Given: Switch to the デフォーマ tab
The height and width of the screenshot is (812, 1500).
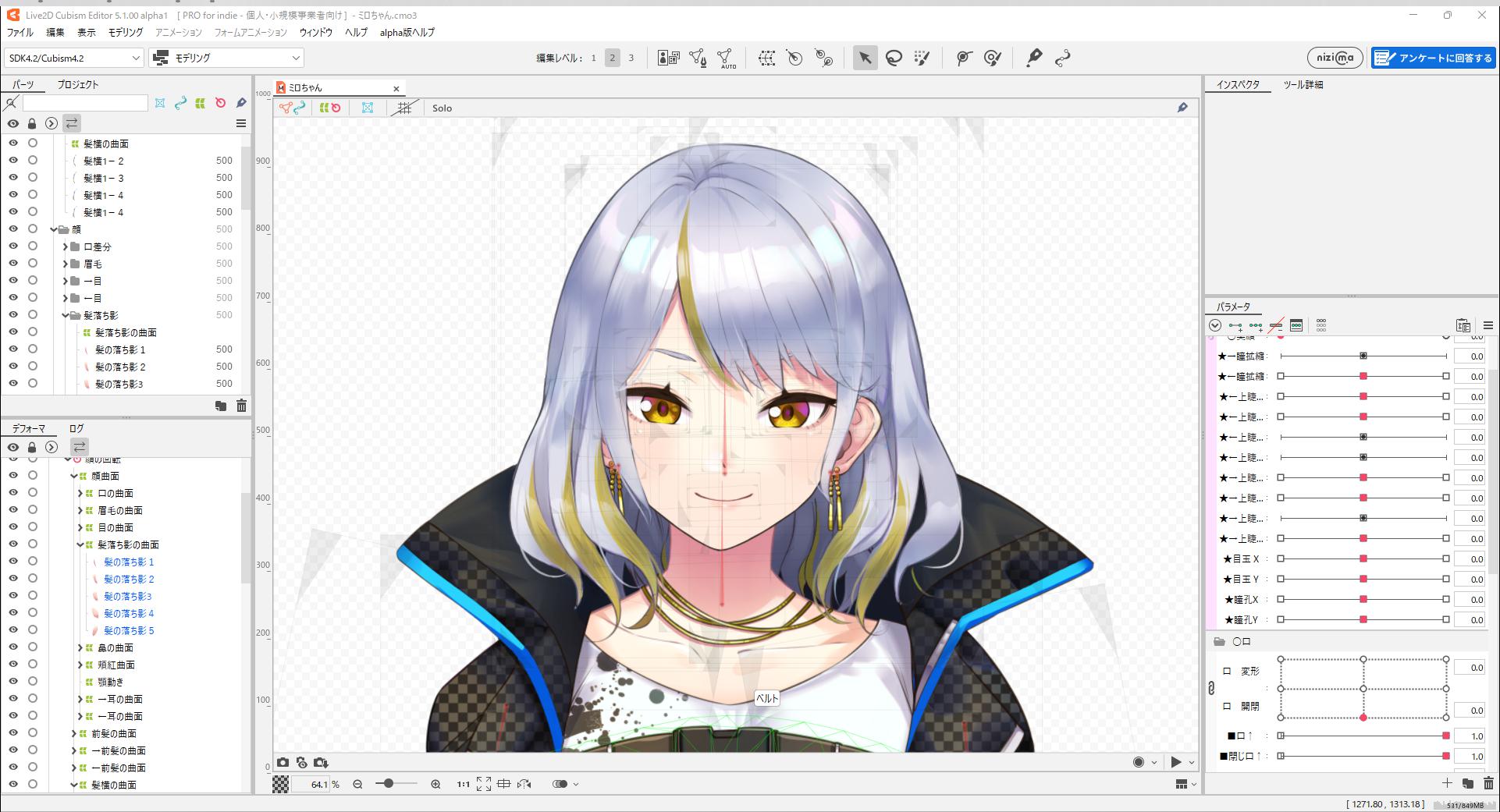Looking at the screenshot, I should point(27,427).
